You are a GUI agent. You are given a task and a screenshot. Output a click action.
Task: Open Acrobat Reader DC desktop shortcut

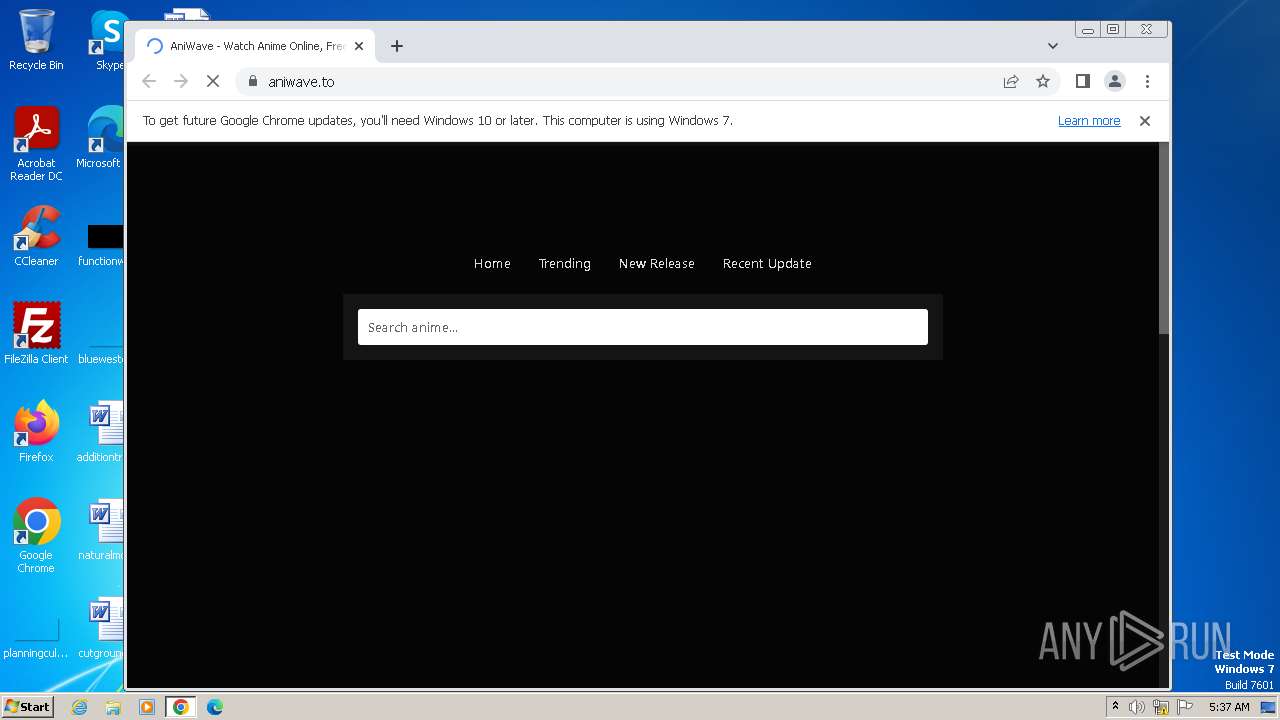36,145
